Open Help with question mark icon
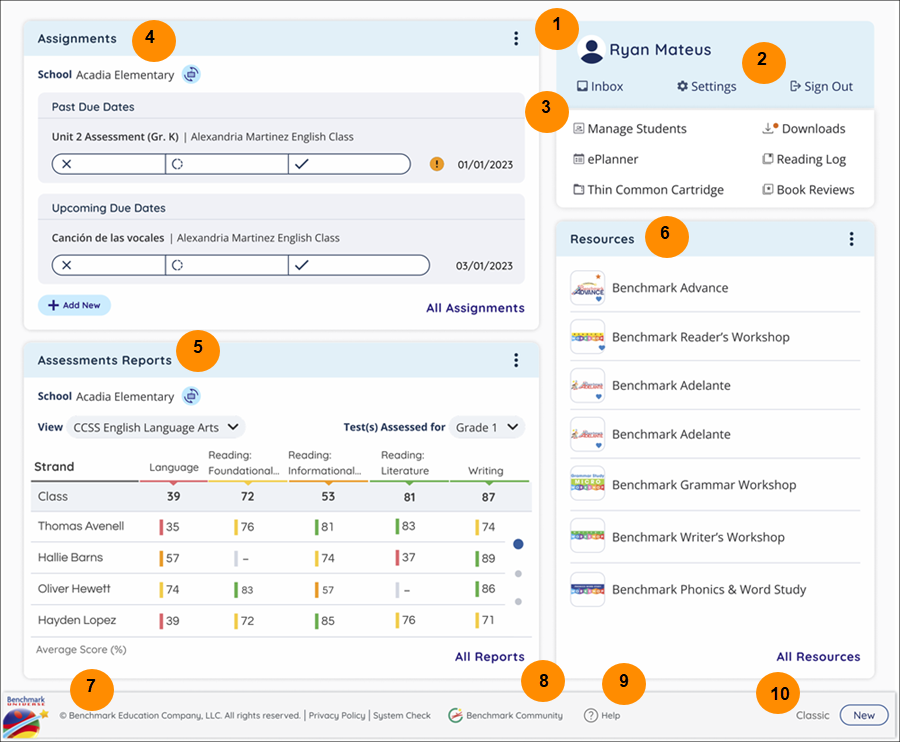The height and width of the screenshot is (742, 900). [x=602, y=716]
